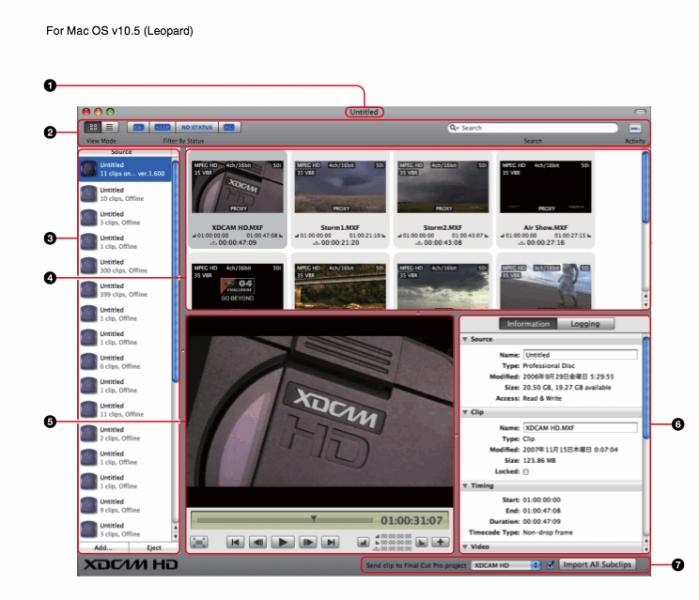699x600 pixels.
Task: Click the clip browser vertical scrollbar
Action: (645, 187)
